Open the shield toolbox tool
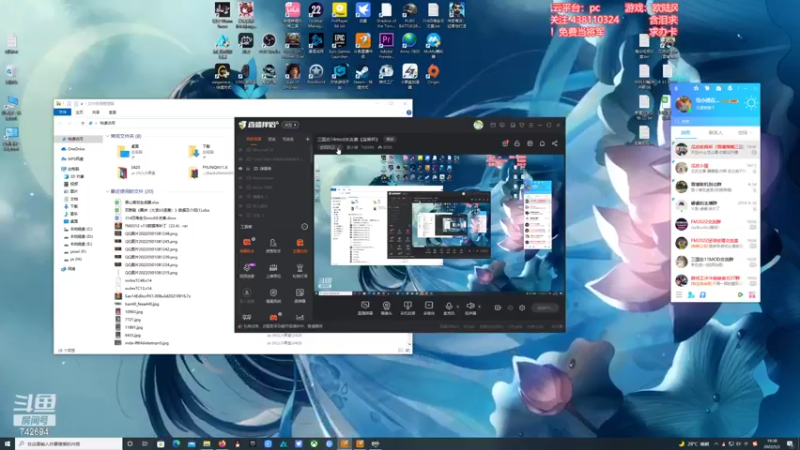The width and height of the screenshot is (800, 450). pyautogui.click(x=273, y=292)
